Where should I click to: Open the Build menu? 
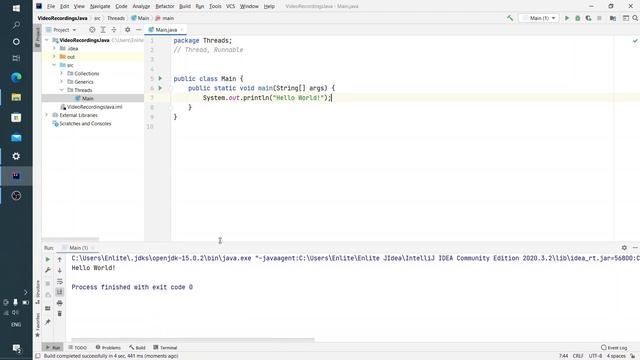pos(185,6)
